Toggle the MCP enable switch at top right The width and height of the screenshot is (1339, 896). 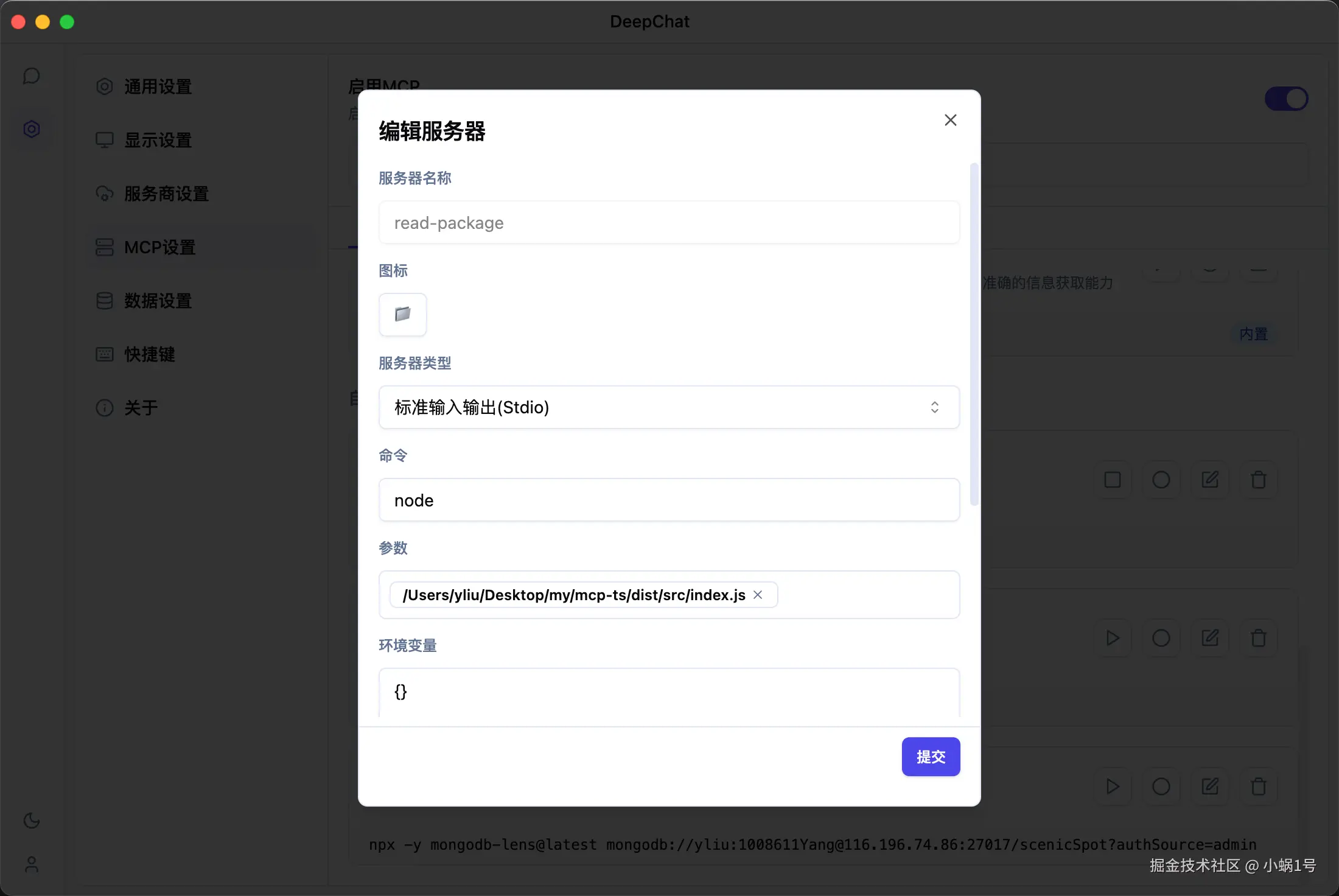(1287, 98)
